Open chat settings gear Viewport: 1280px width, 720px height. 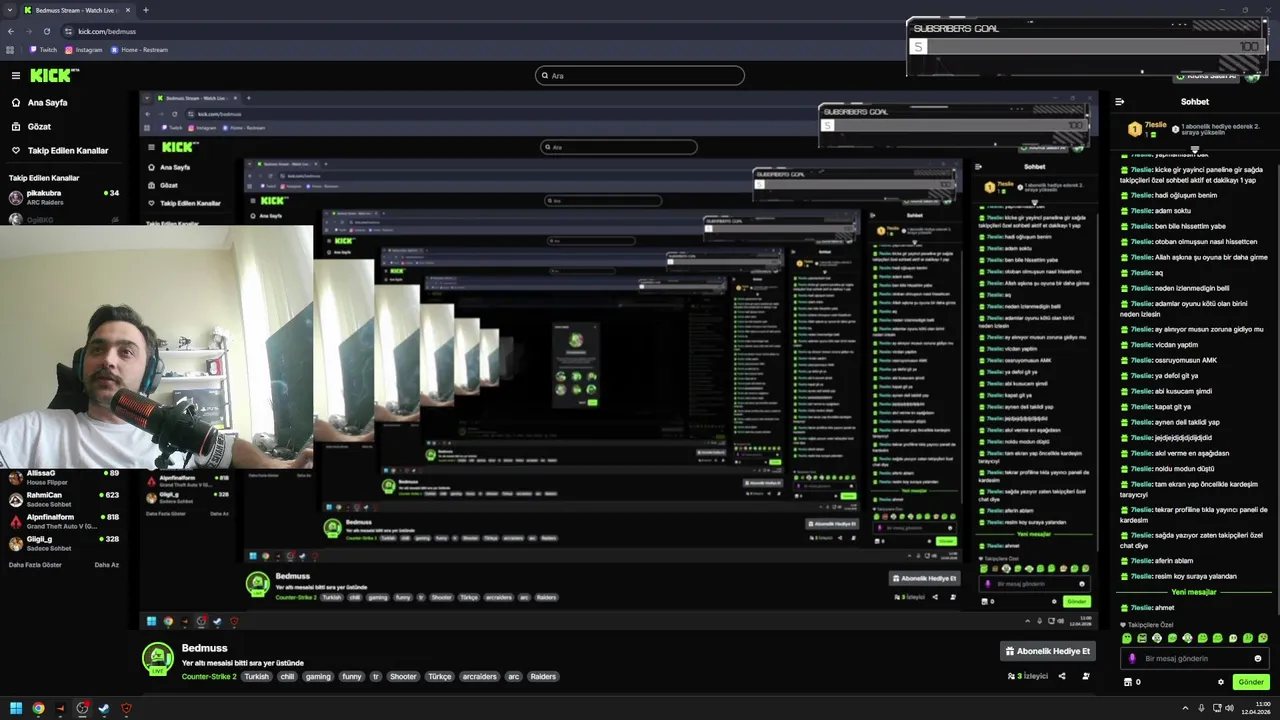coord(1221,682)
